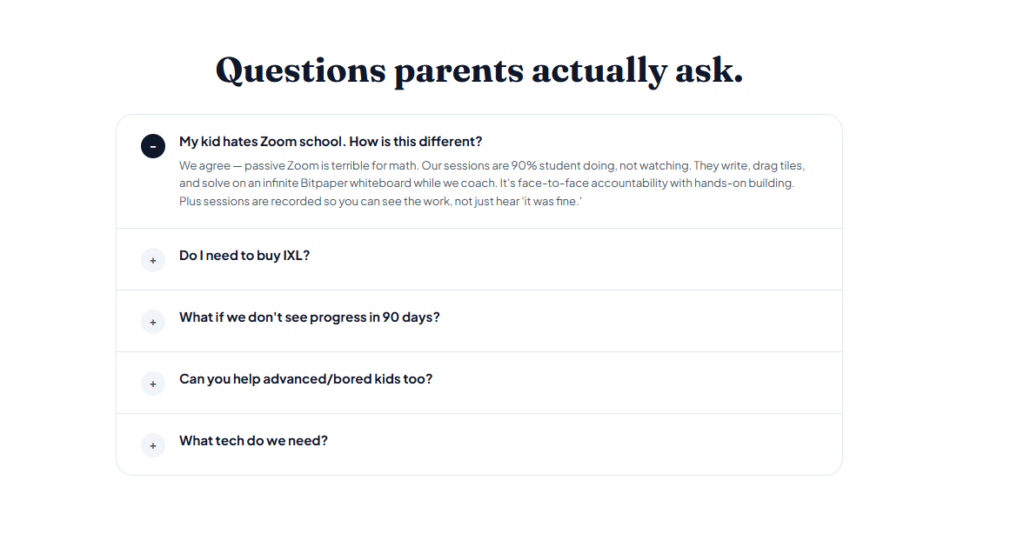Click the word 'Questions' in the heading

(300, 71)
